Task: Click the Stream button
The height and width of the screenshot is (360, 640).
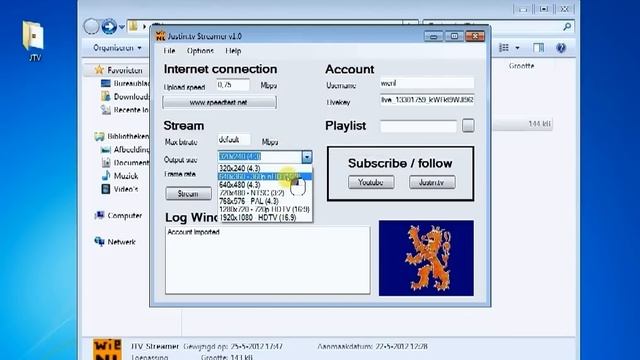Action: 188,193
